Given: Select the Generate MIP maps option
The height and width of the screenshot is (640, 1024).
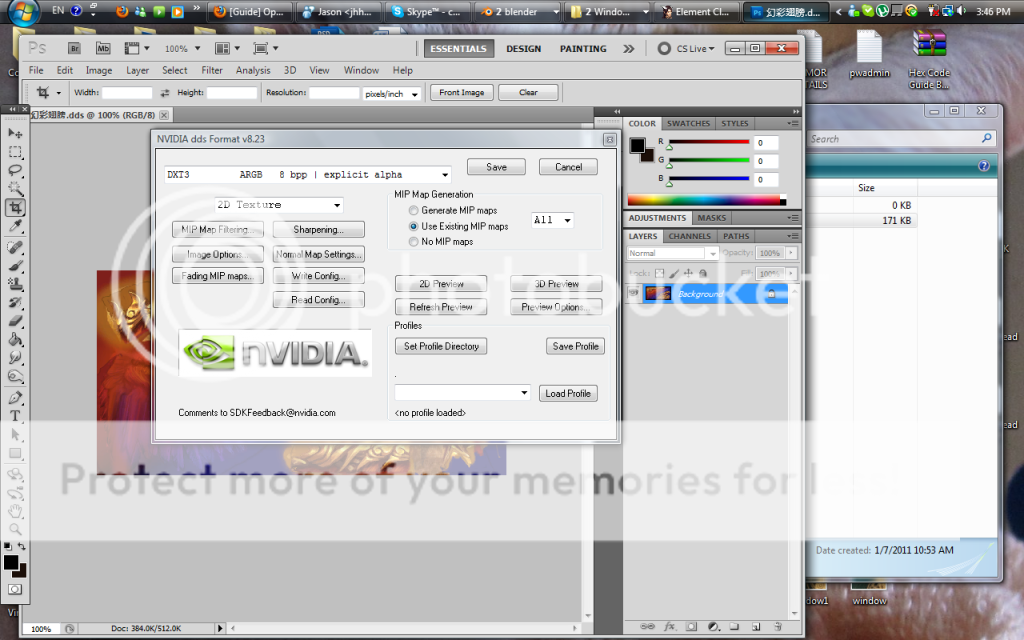Looking at the screenshot, I should [x=414, y=211].
